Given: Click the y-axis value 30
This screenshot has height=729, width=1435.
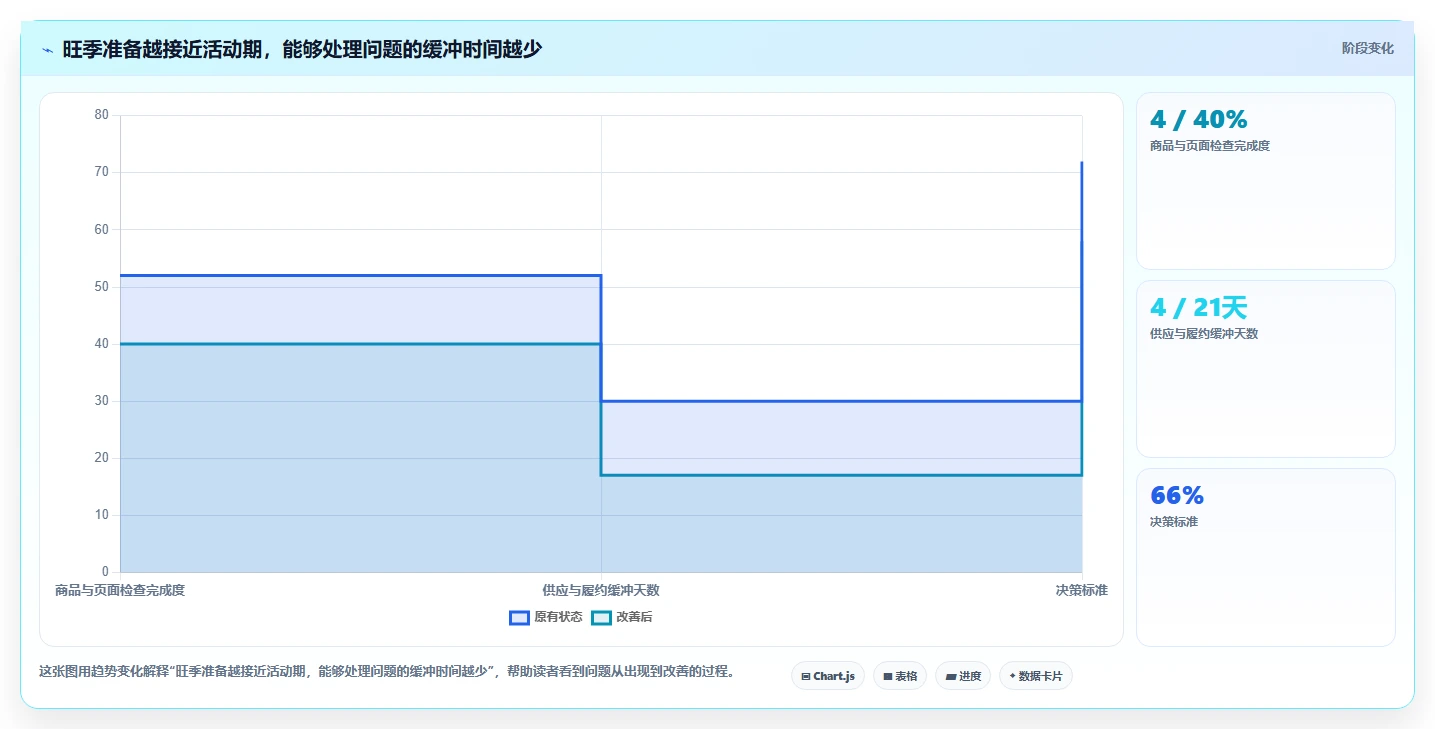Looking at the screenshot, I should 101,401.
